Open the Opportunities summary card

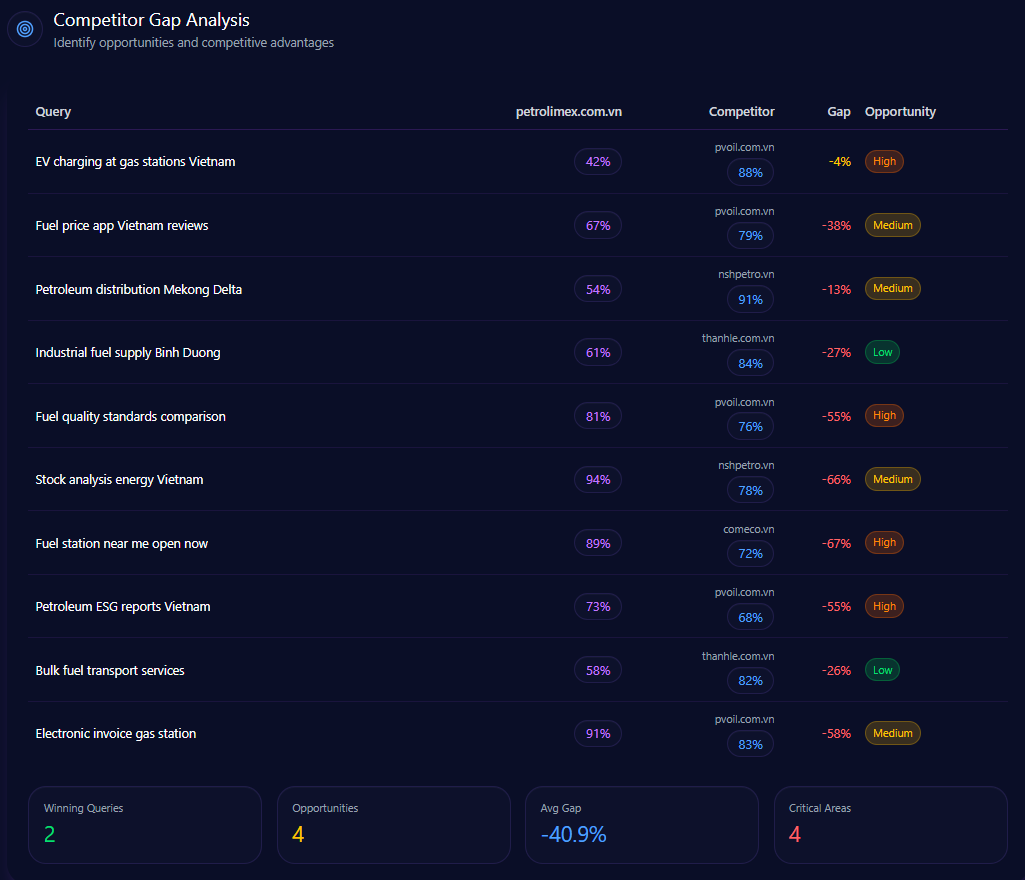tap(393, 824)
